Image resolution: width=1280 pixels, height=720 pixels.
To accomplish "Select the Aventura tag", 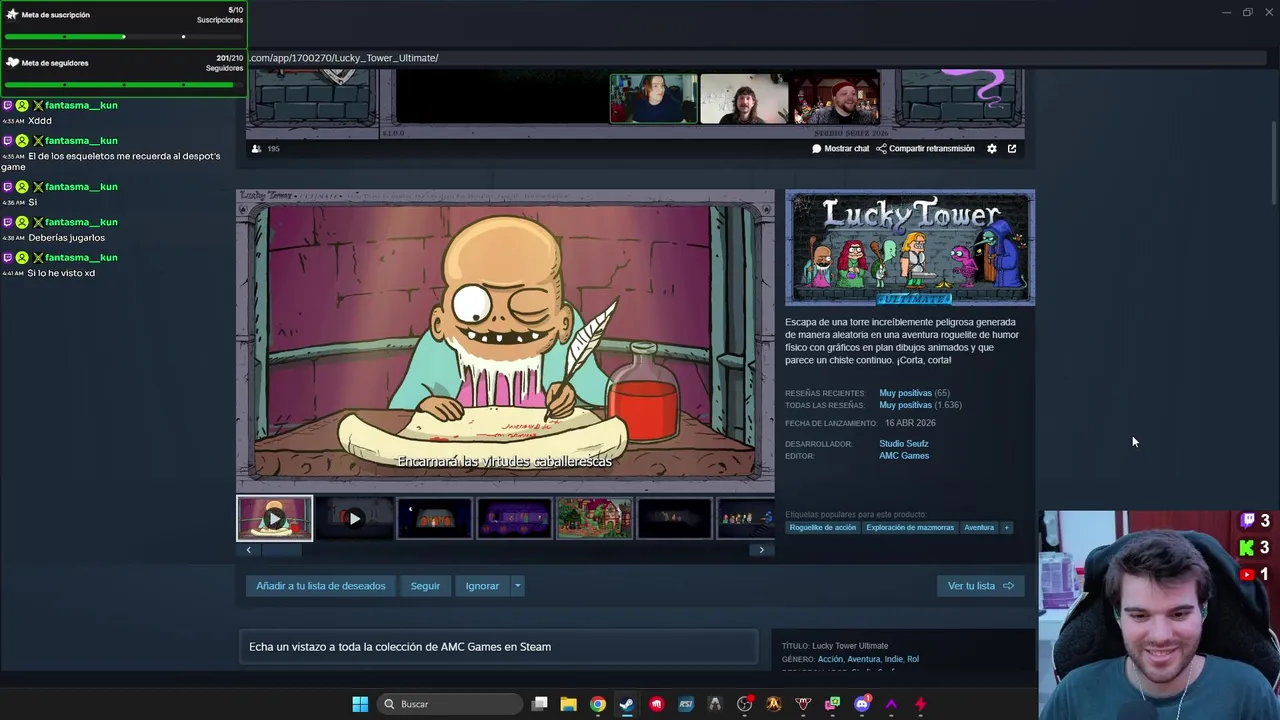I will tap(979, 528).
